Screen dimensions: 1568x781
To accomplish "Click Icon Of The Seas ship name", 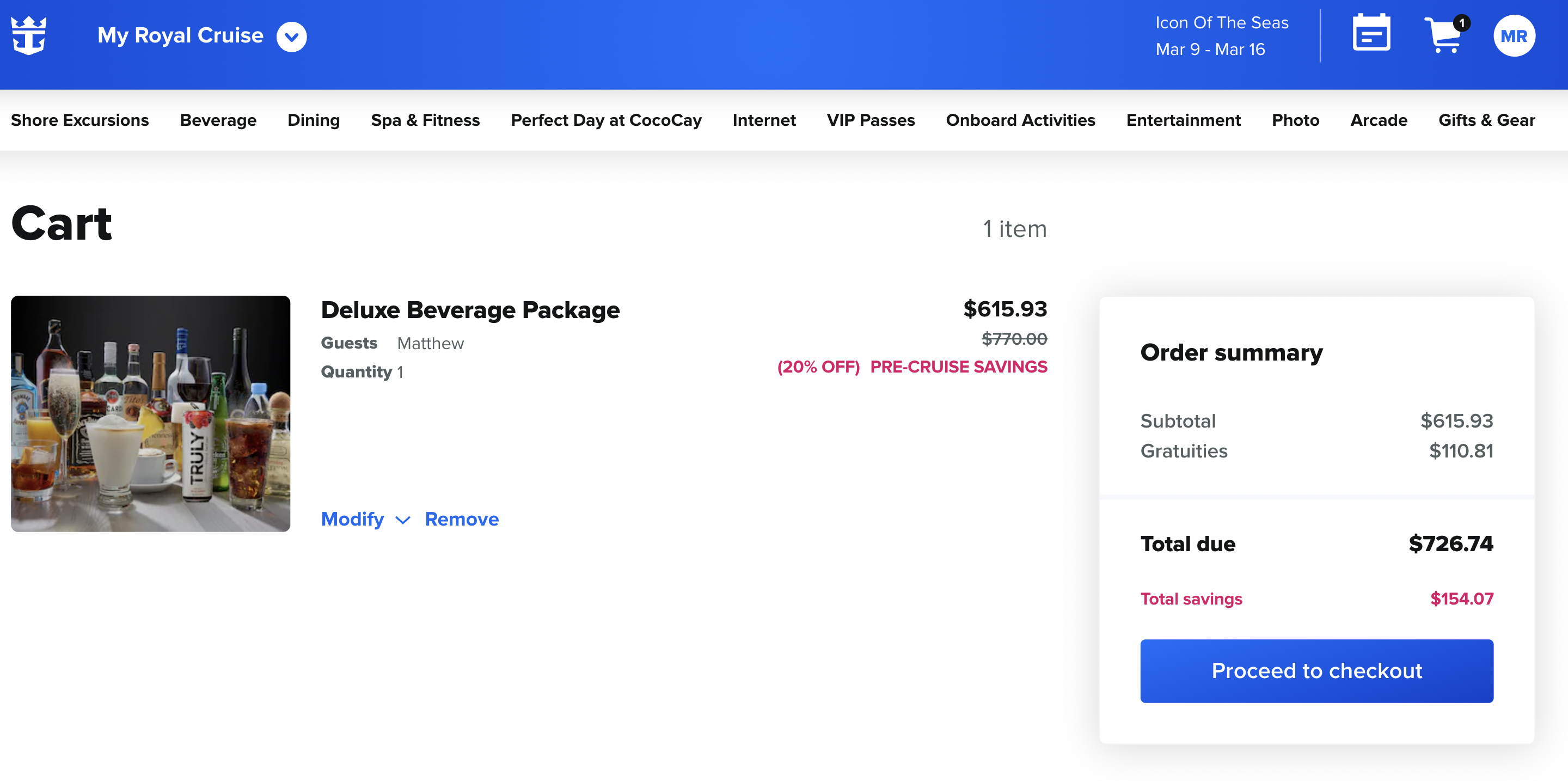I will 1222,22.
